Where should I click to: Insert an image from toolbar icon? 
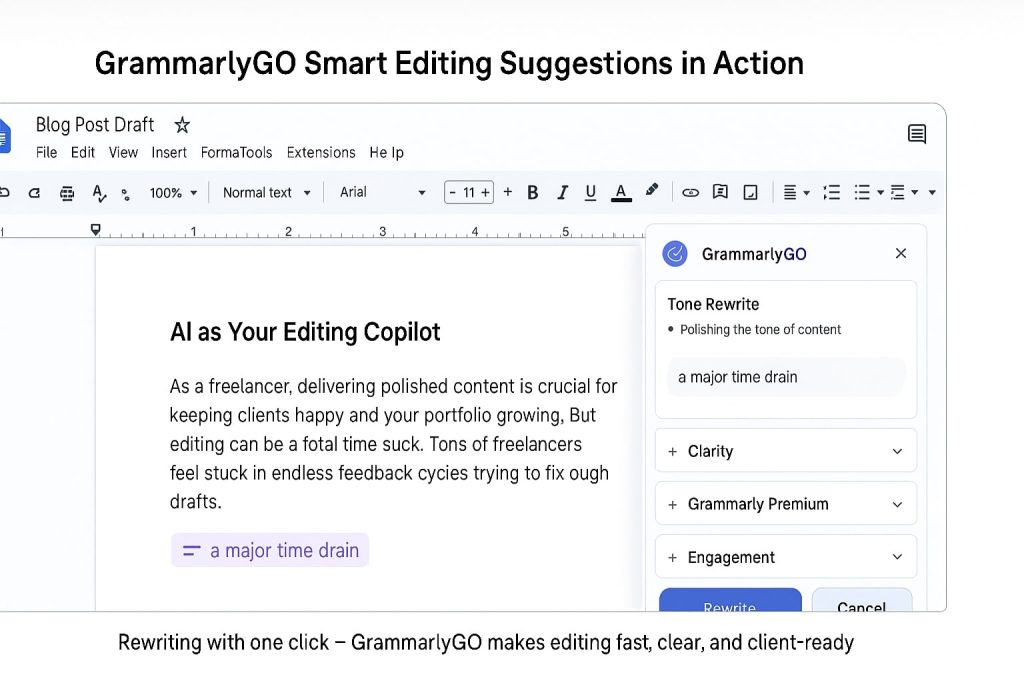pos(750,193)
